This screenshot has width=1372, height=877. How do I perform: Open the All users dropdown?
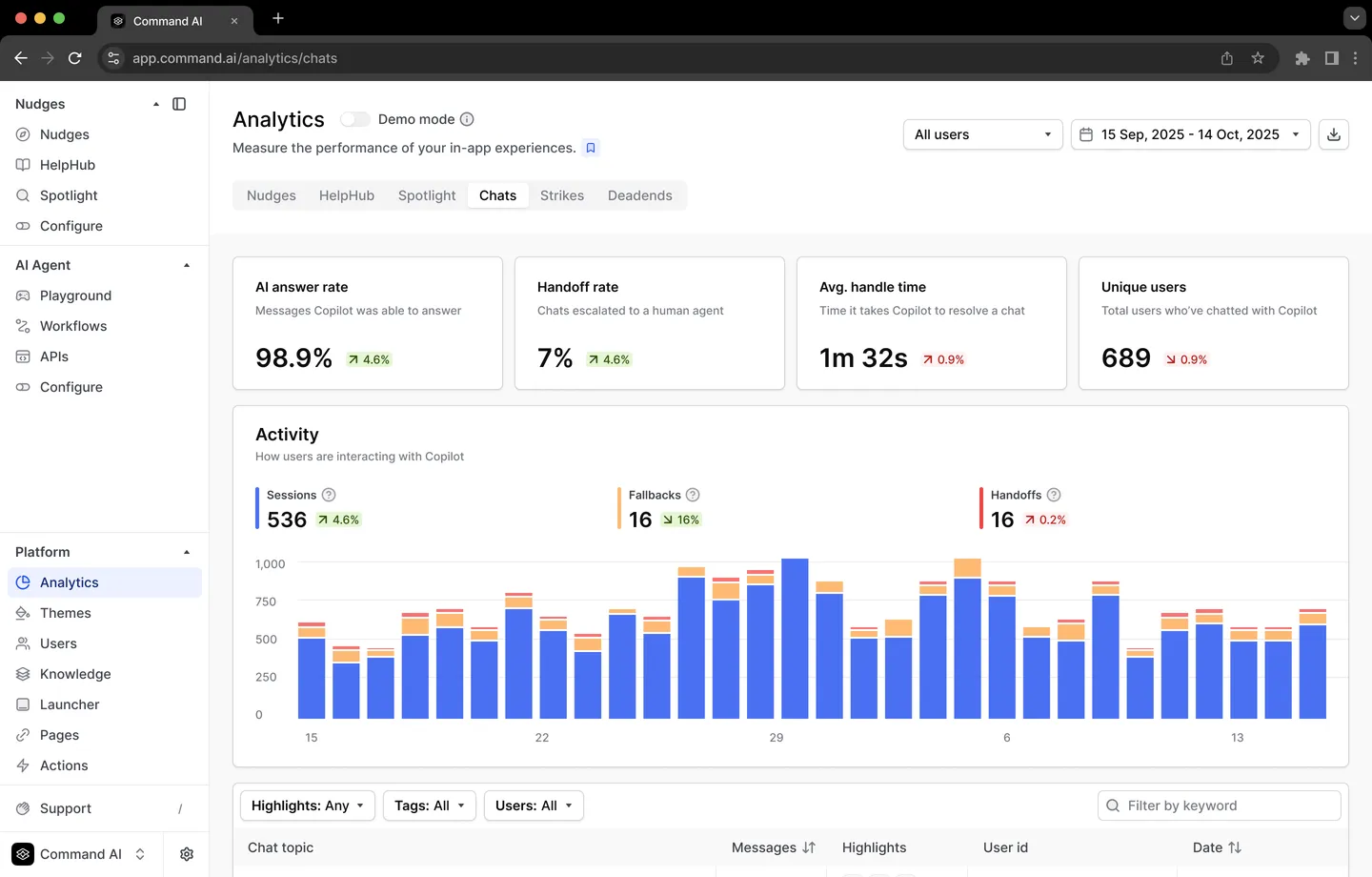[982, 134]
